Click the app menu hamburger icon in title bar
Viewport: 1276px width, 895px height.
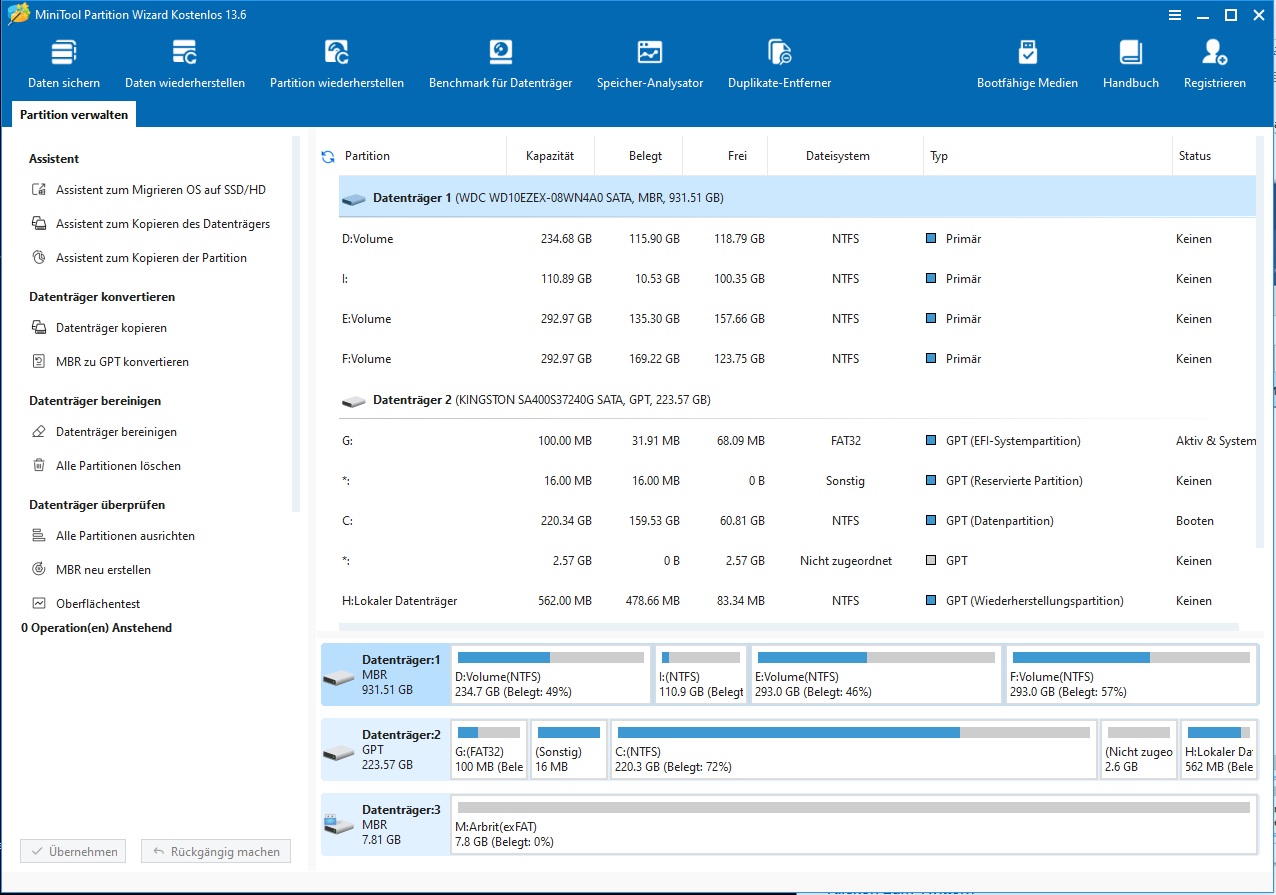click(1176, 15)
